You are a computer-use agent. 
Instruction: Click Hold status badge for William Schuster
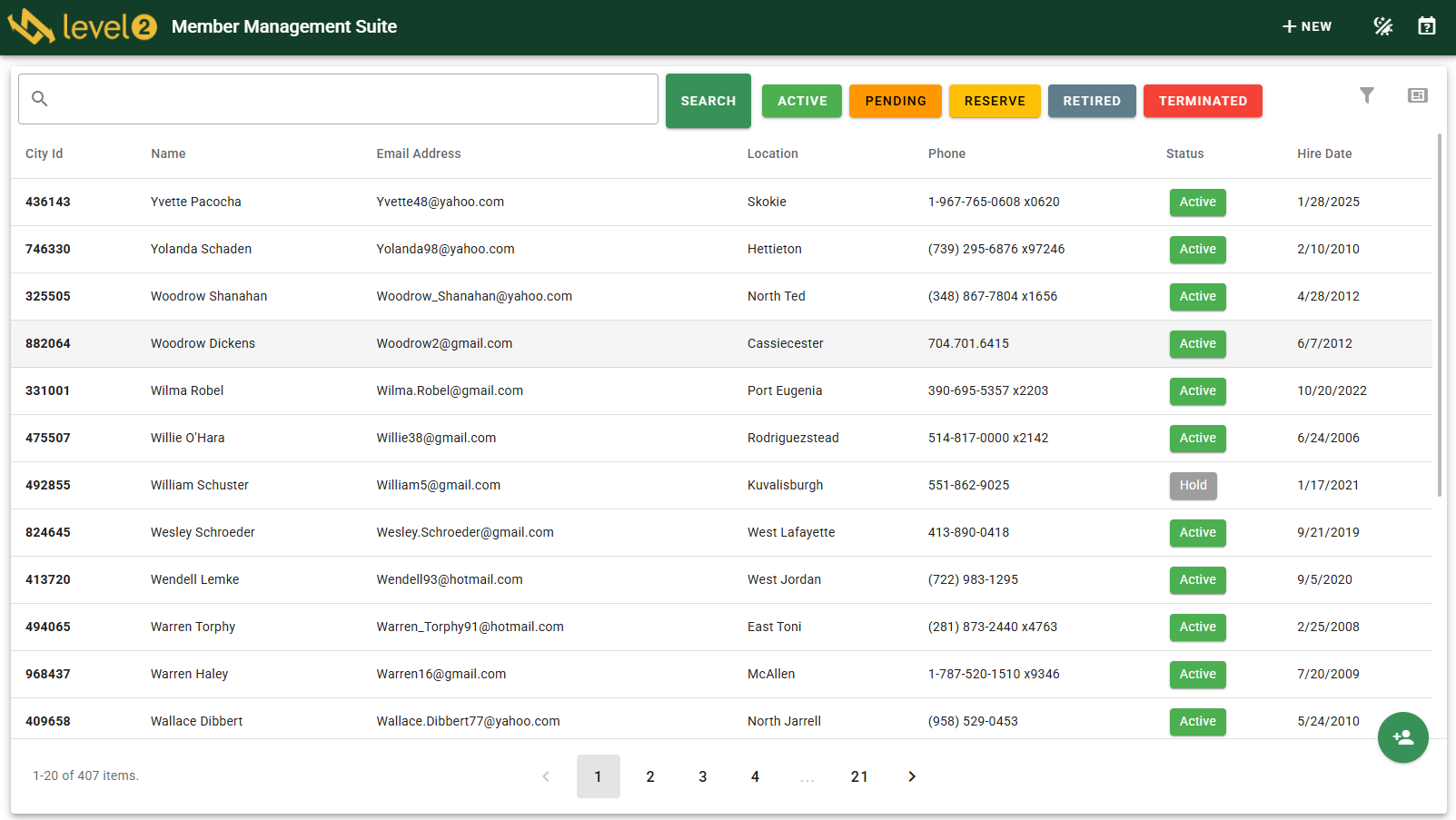tap(1193, 486)
